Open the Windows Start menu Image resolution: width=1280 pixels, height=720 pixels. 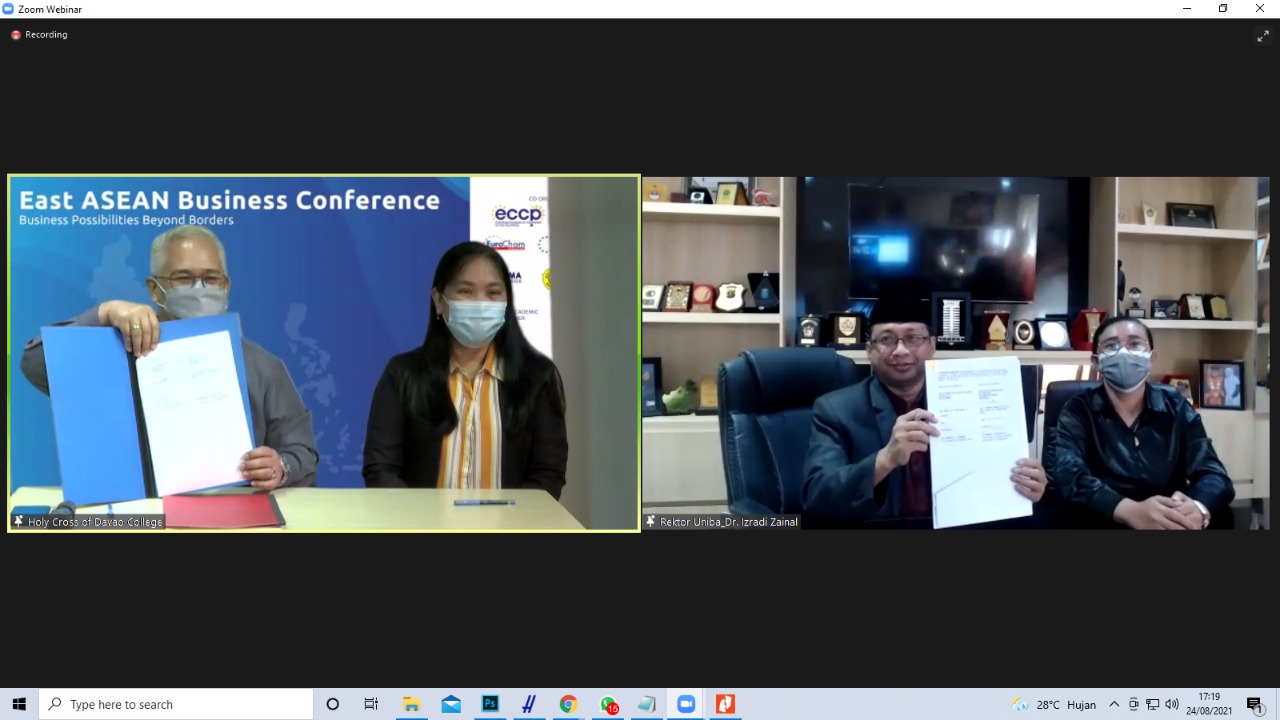pos(19,704)
